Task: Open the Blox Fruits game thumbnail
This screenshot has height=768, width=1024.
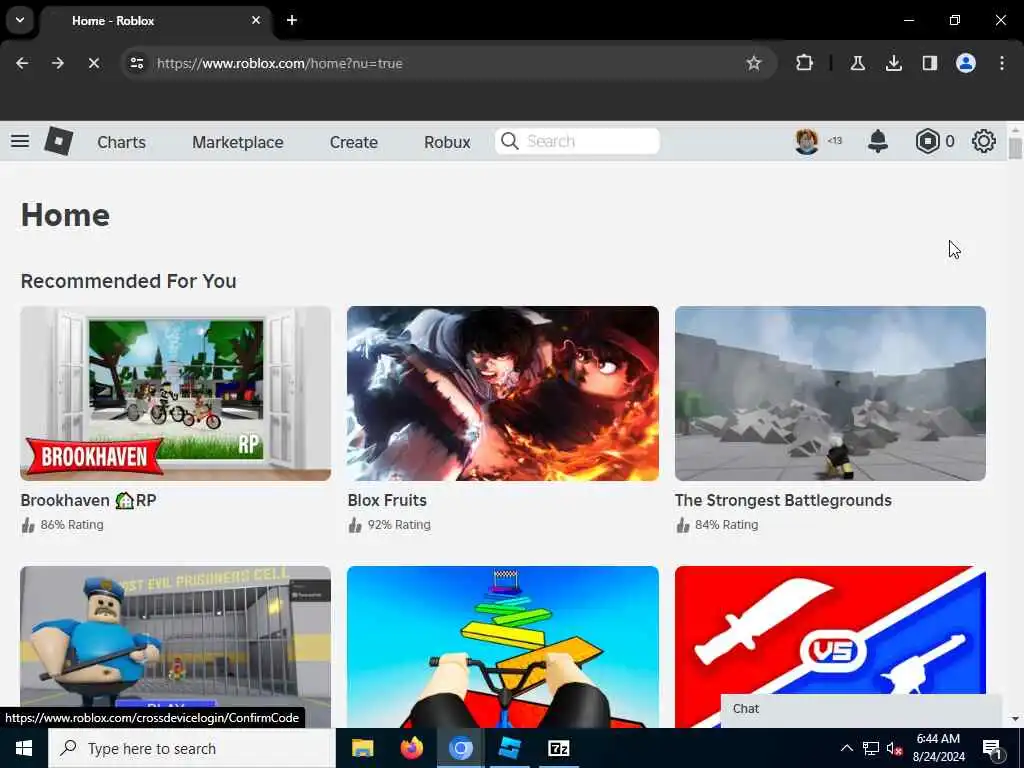Action: point(503,393)
